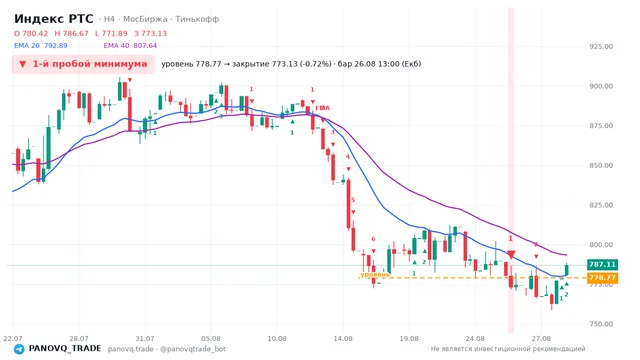Click the 'EMA 20 792.89' legend
The height and width of the screenshot is (360, 640).
coord(40,46)
